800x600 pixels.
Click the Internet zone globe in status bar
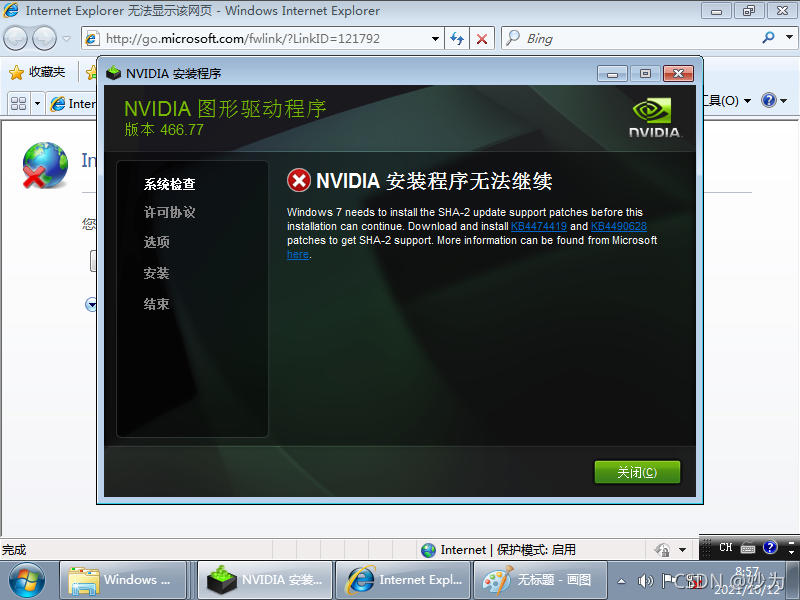point(429,550)
